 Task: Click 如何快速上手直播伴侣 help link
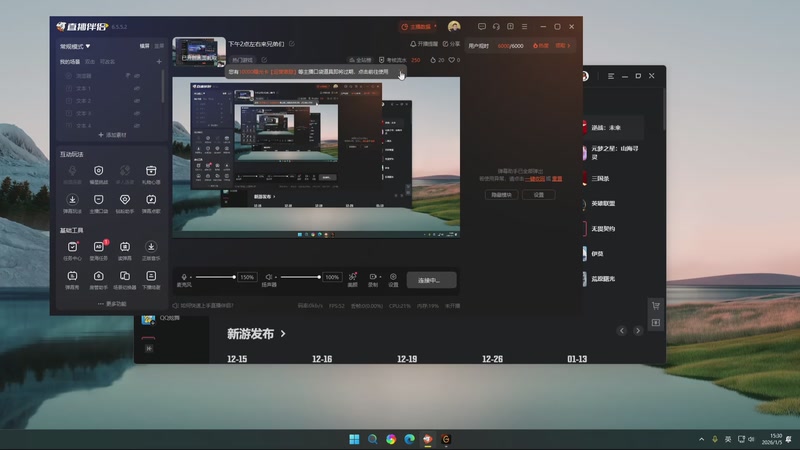click(x=203, y=306)
